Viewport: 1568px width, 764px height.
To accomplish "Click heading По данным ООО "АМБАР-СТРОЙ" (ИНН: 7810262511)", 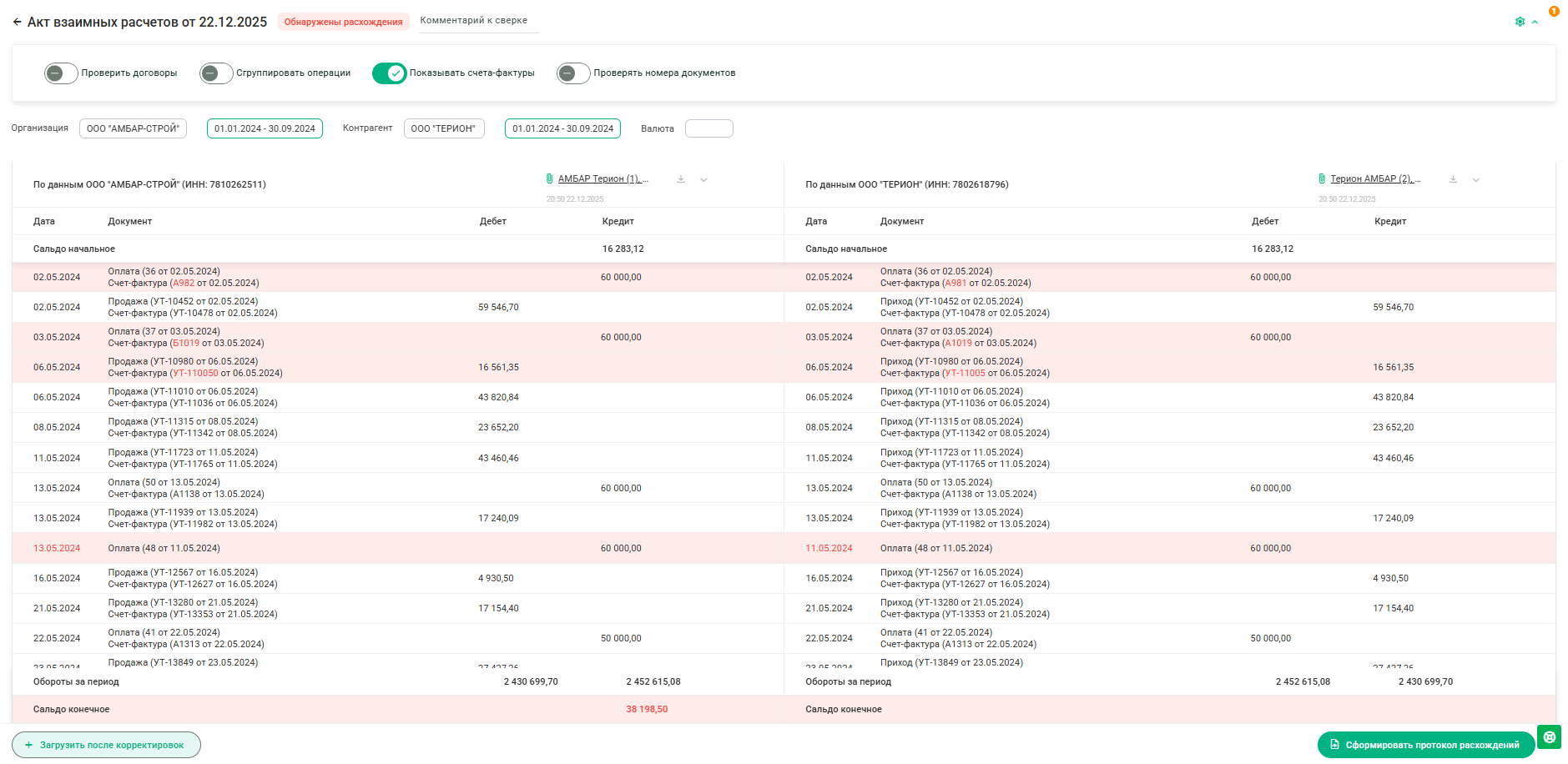I will (149, 185).
